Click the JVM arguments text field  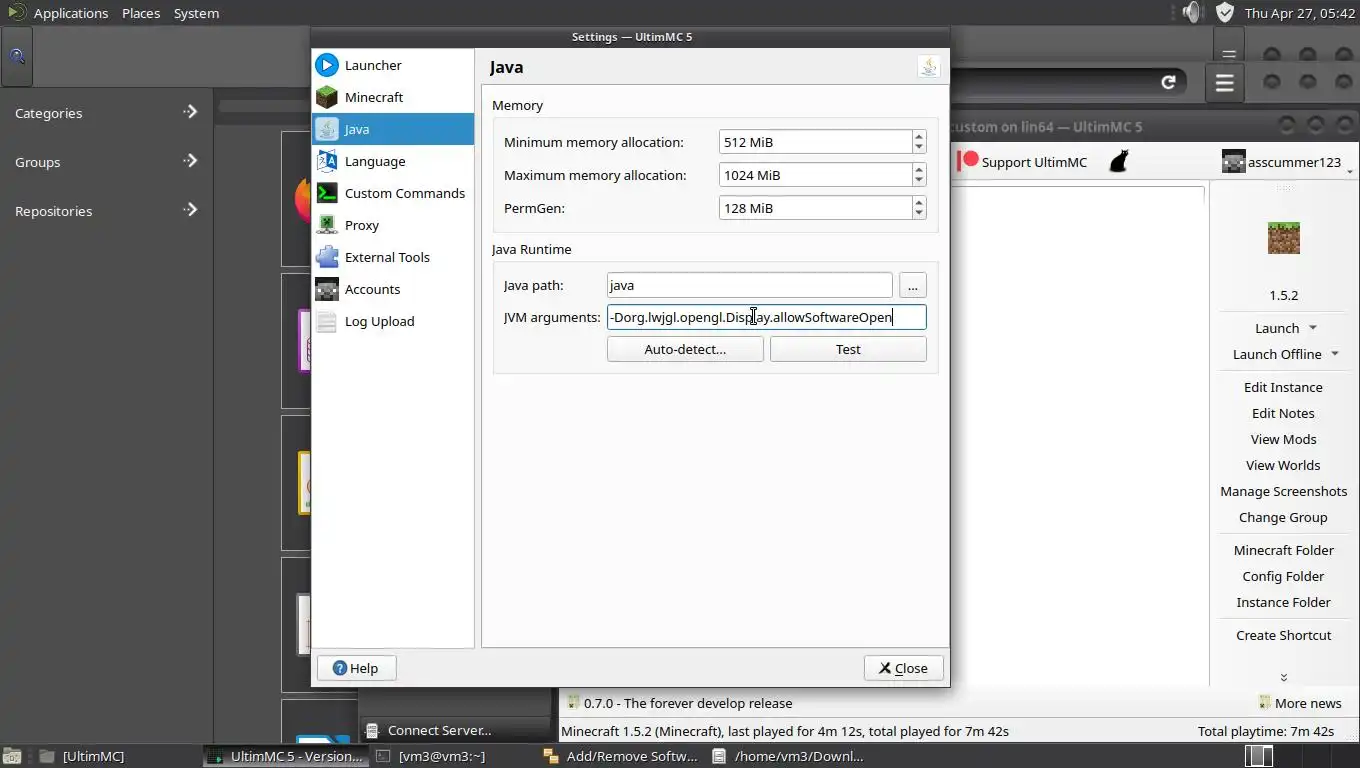[766, 317]
